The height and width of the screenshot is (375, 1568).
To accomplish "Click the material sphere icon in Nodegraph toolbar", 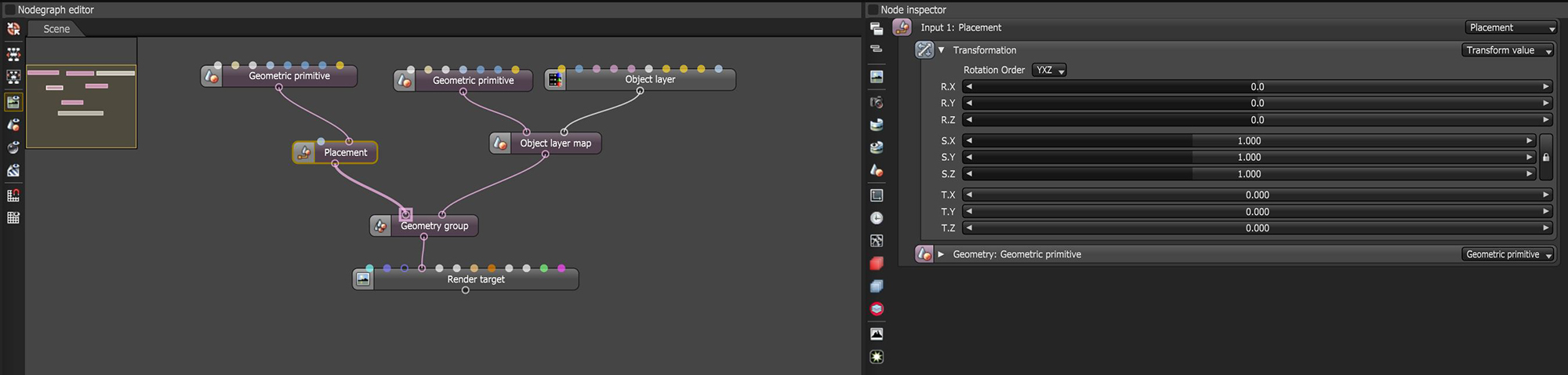I will click(13, 125).
